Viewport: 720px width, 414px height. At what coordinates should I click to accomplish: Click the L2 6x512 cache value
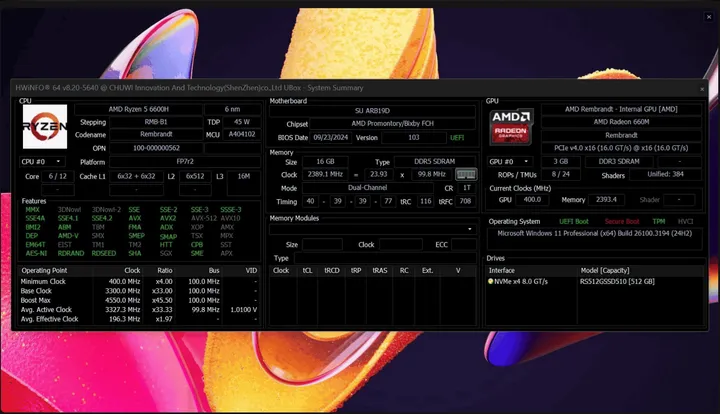[x=195, y=176]
